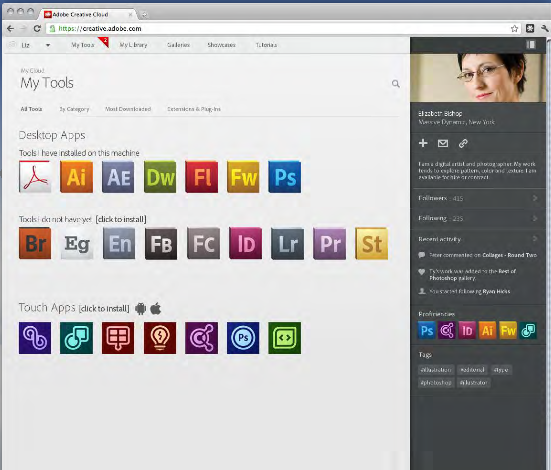Bookmark the page with the star icon

point(514,28)
